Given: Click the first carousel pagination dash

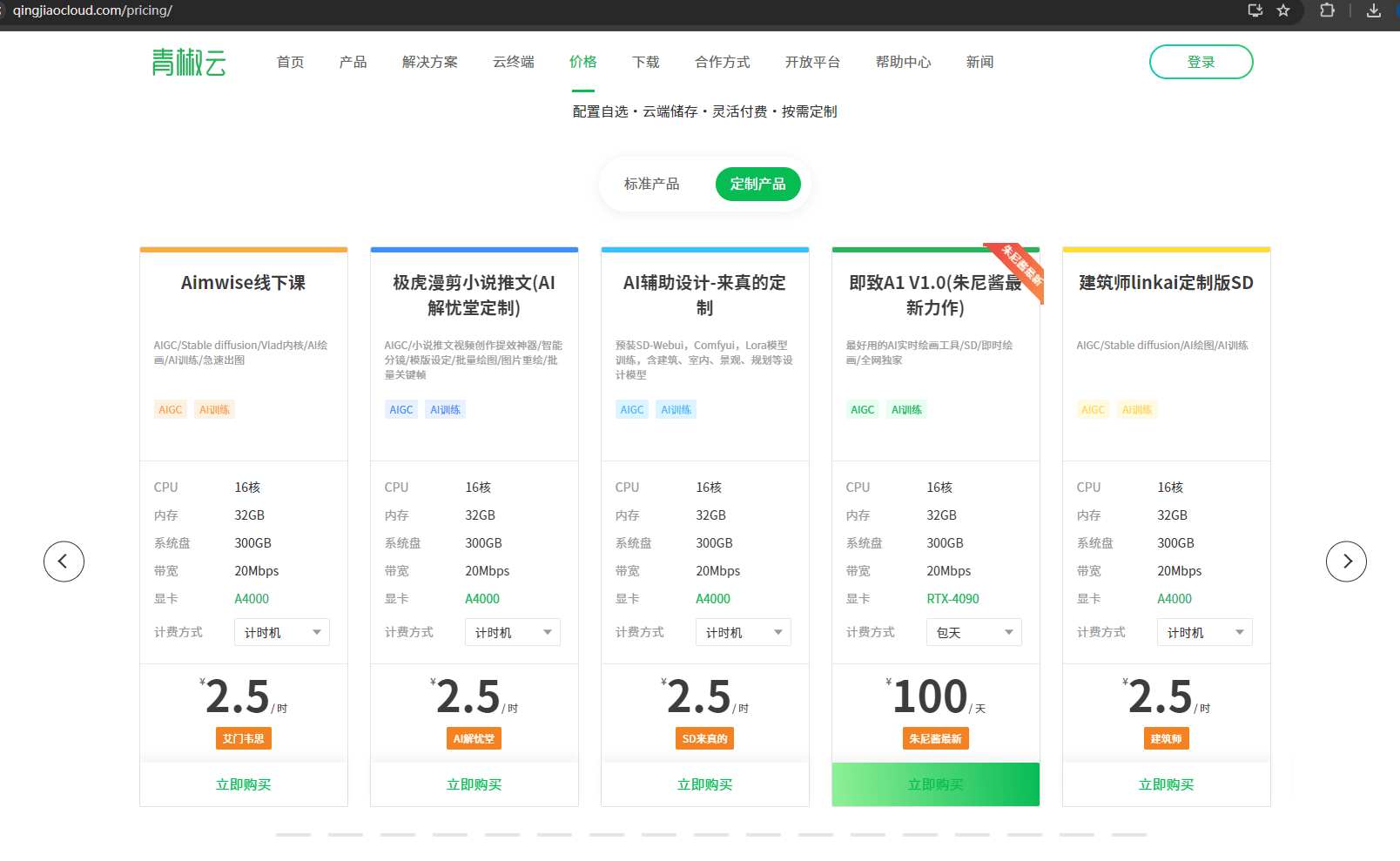Looking at the screenshot, I should (293, 835).
